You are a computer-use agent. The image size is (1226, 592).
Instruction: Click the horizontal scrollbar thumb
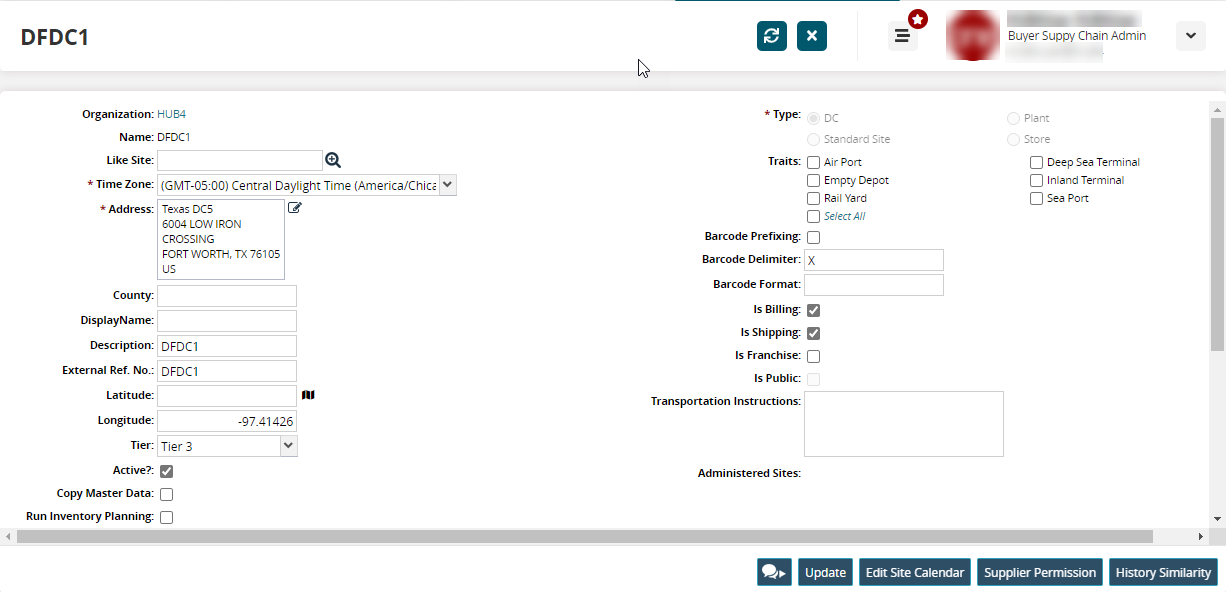(x=585, y=537)
